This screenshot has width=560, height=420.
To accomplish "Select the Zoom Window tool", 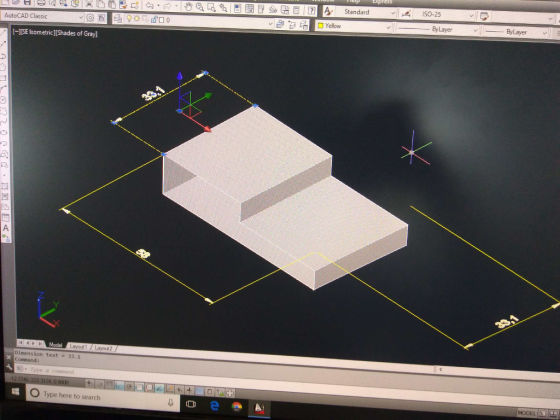I will (x=211, y=7).
